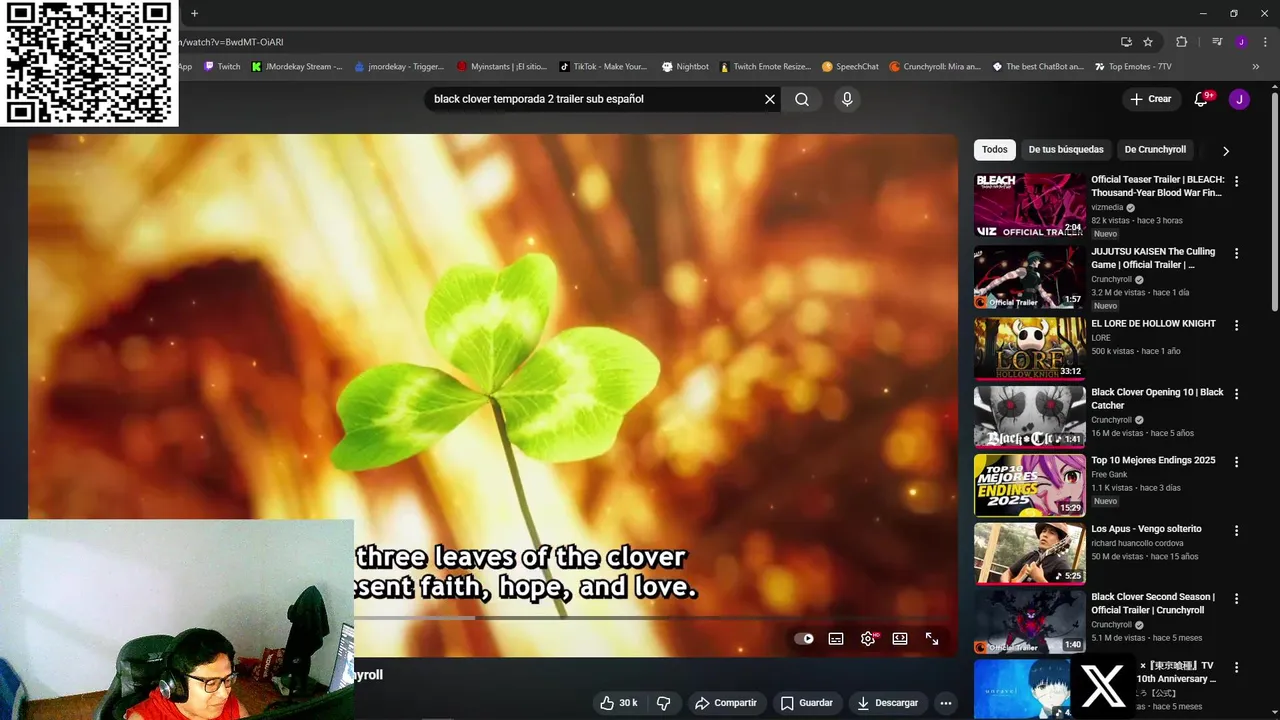Open Top 10 Mejores Endings 2025 title
Image resolution: width=1280 pixels, height=720 pixels.
1153,460
